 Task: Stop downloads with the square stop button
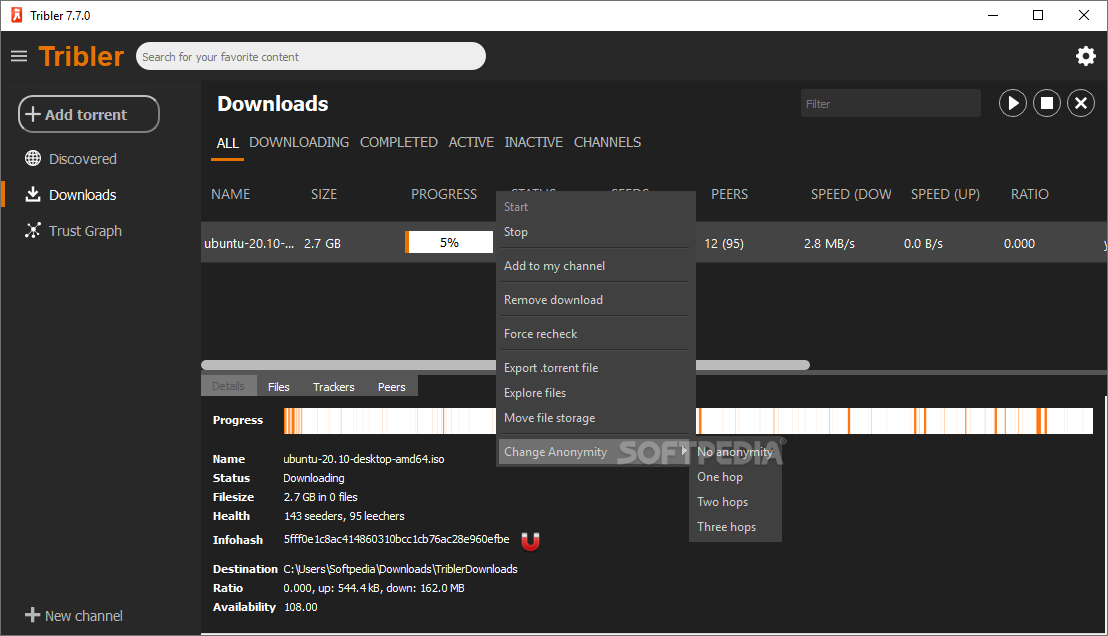click(1047, 103)
